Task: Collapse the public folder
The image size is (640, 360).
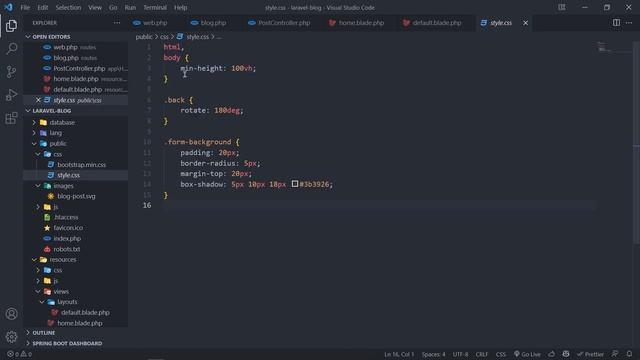Action: pos(58,144)
